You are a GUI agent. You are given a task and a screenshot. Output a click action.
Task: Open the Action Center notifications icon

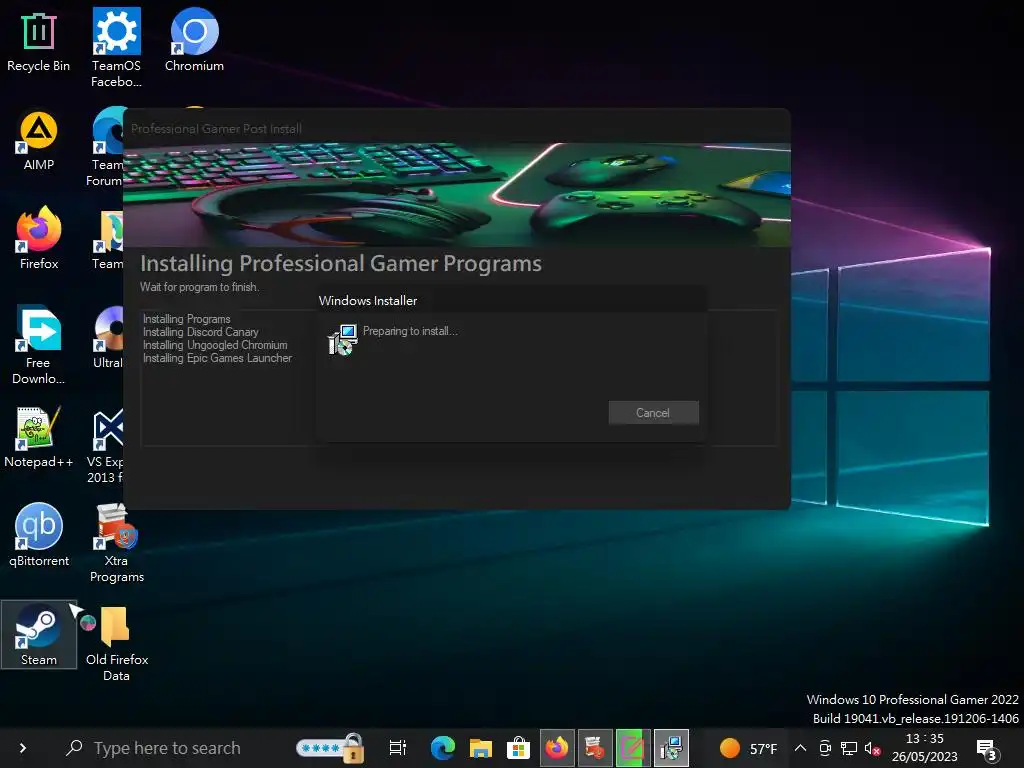(x=987, y=749)
